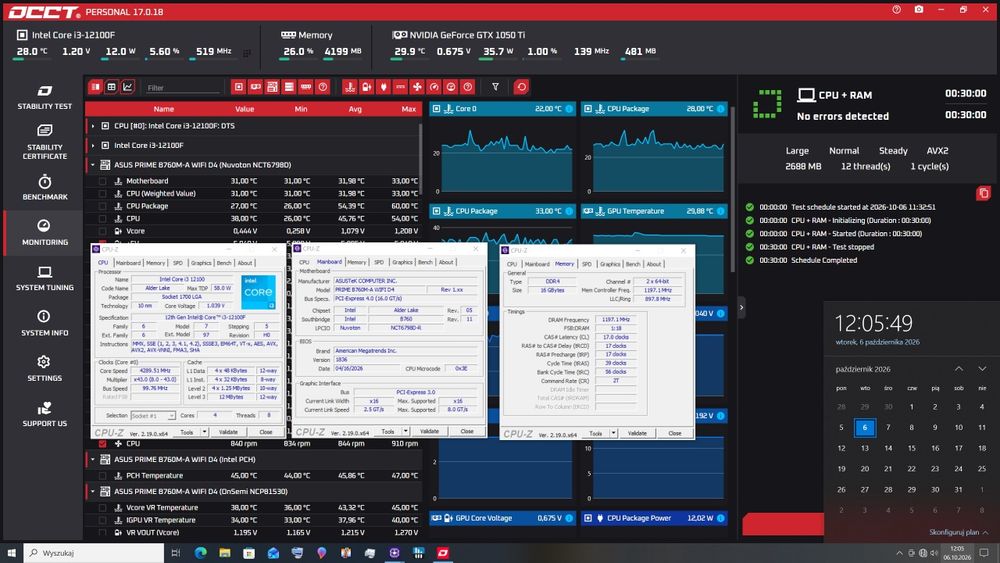Go to System Tuning in sidebar
The height and width of the screenshot is (563, 1000).
coord(44,279)
